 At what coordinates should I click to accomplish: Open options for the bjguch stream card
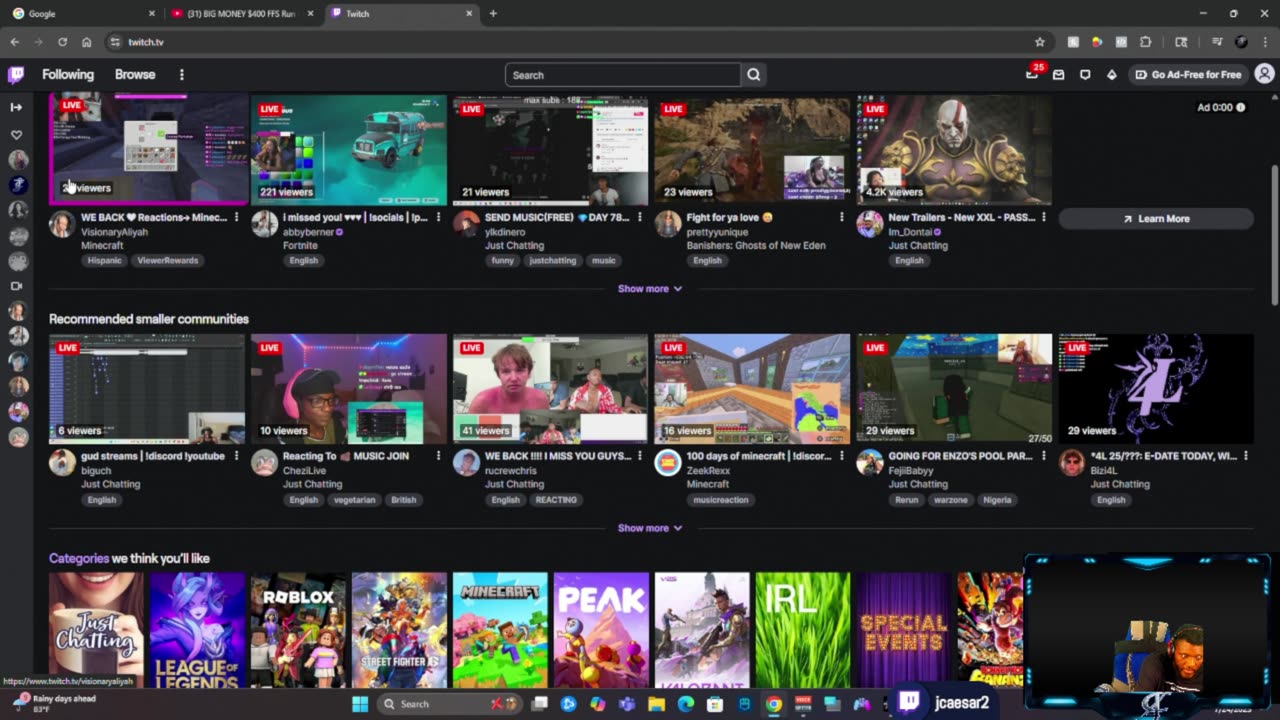coord(236,456)
